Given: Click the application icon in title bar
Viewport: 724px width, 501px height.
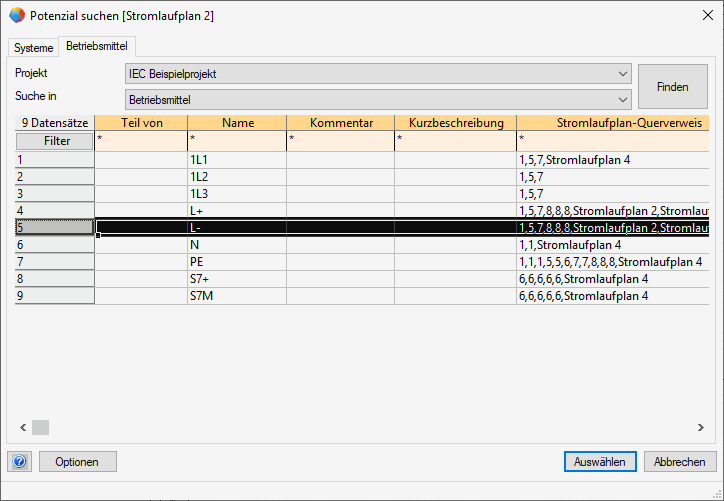Looking at the screenshot, I should click(16, 16).
